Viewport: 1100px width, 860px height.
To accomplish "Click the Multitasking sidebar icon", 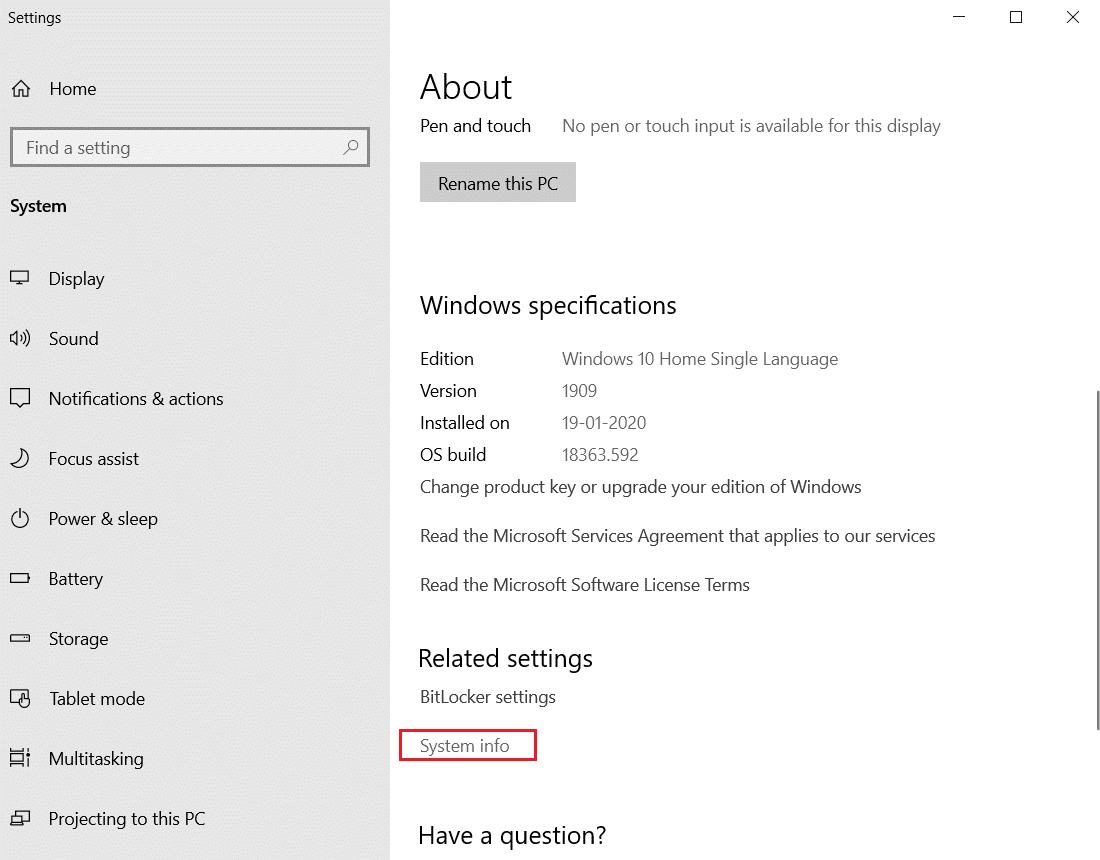I will tap(21, 758).
